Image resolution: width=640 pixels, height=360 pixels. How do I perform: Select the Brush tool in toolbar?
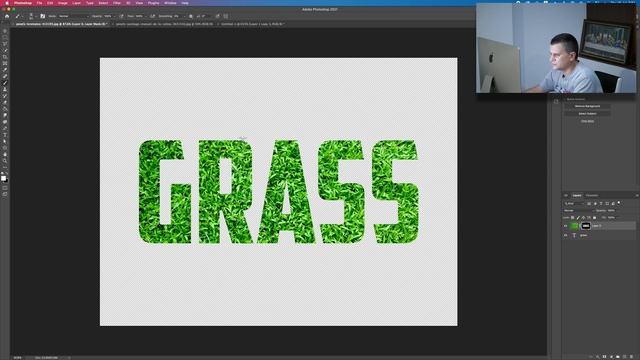point(5,83)
